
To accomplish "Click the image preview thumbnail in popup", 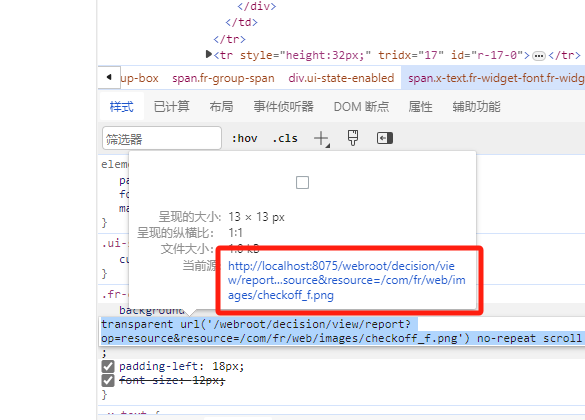I will [302, 183].
